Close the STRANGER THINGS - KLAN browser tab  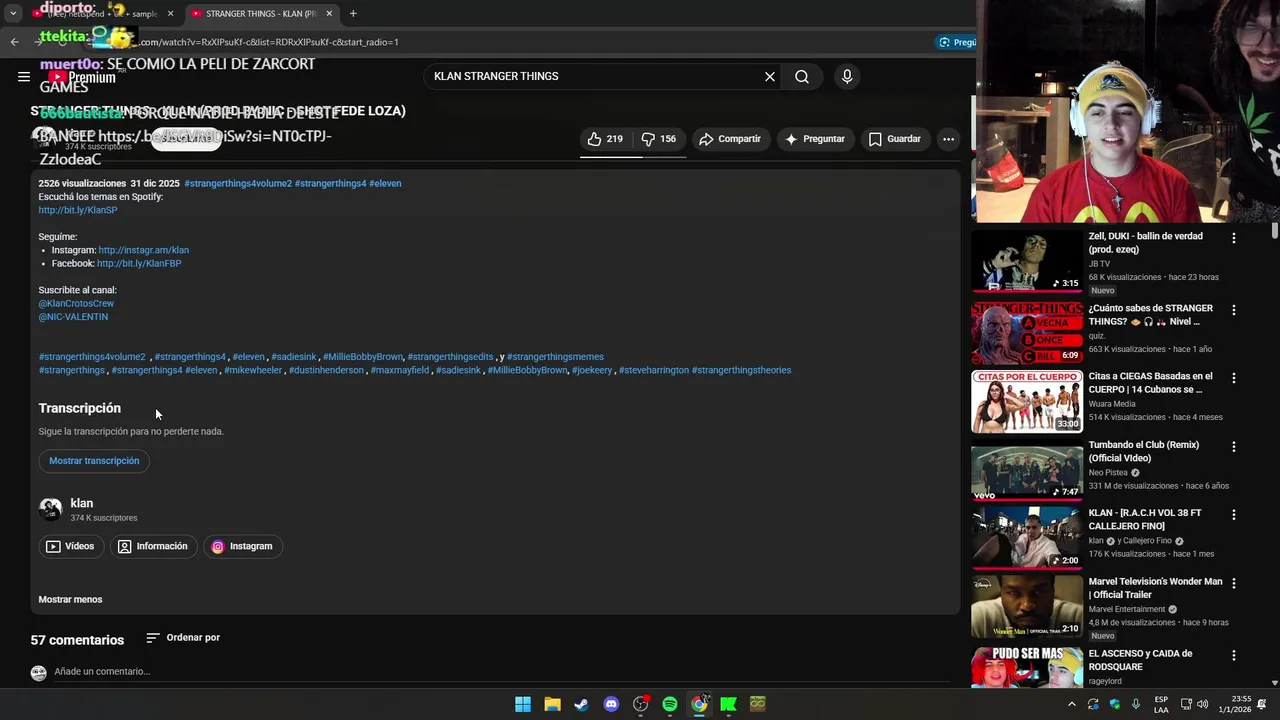tap(329, 14)
